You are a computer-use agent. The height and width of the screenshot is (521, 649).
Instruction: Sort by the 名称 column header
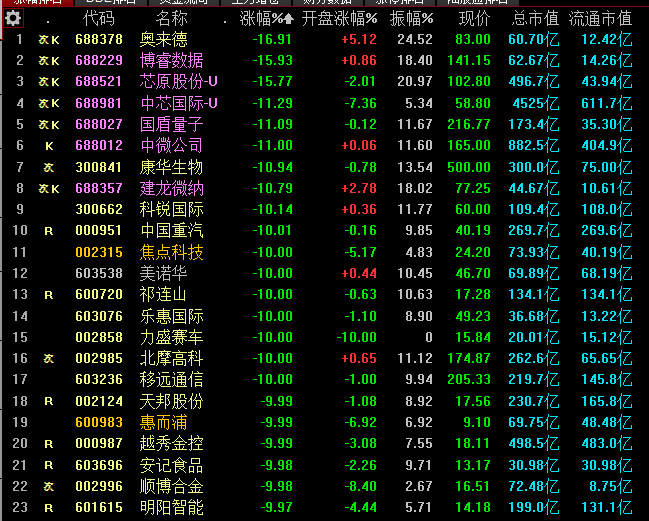coord(171,19)
